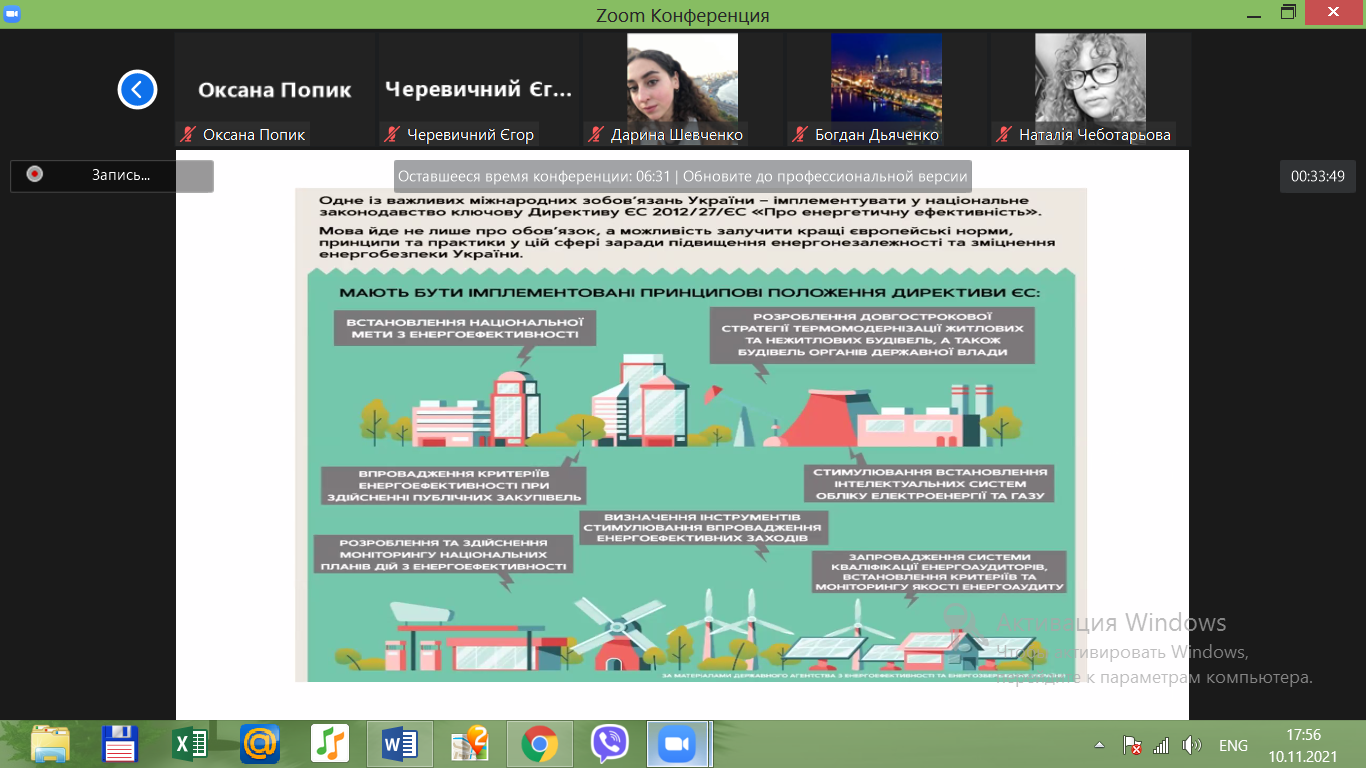This screenshot has width=1366, height=768.
Task: Close the Zoom conference window
Action: coord(1335,12)
